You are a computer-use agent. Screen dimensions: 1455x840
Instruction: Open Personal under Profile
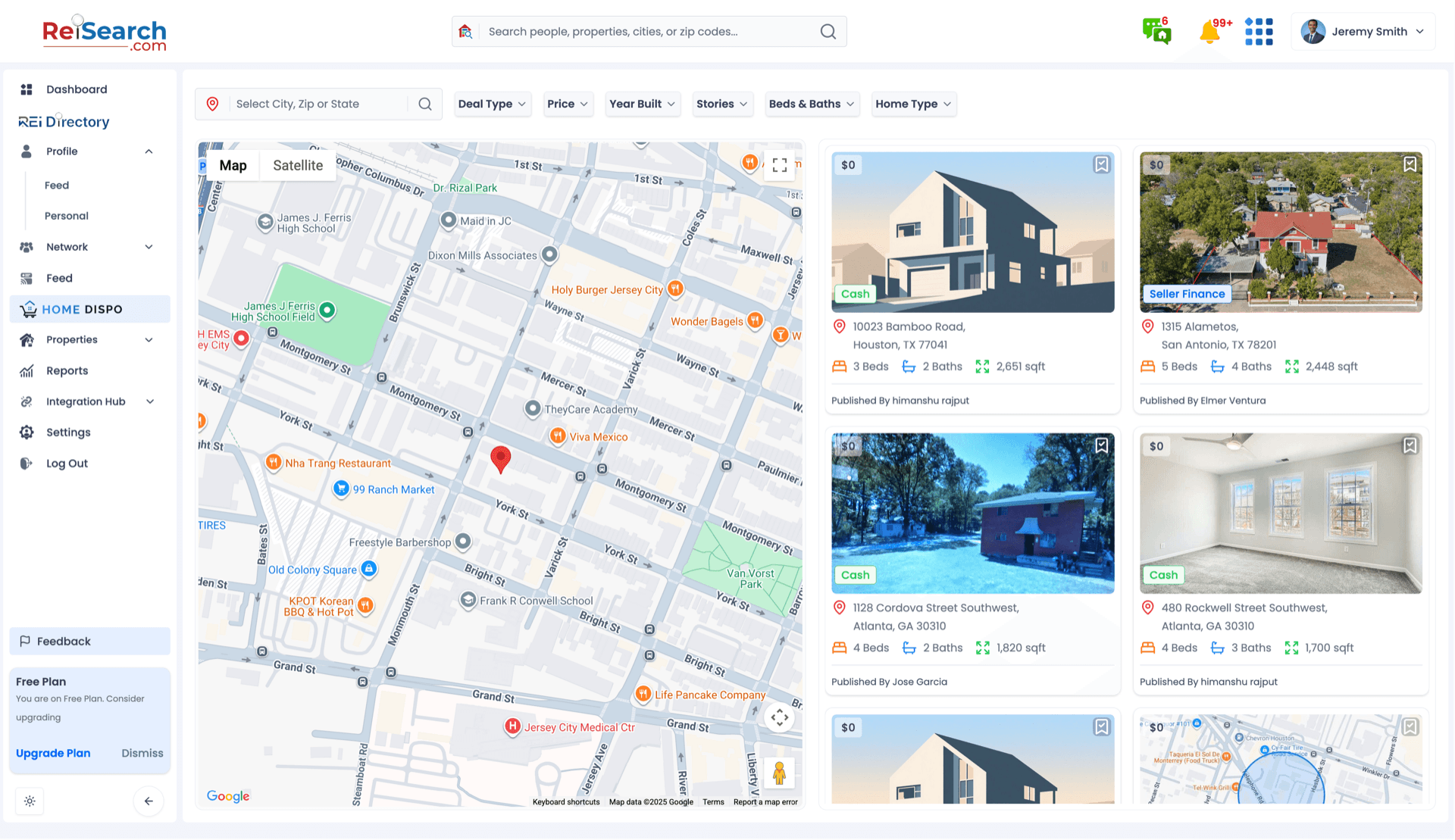coord(67,216)
